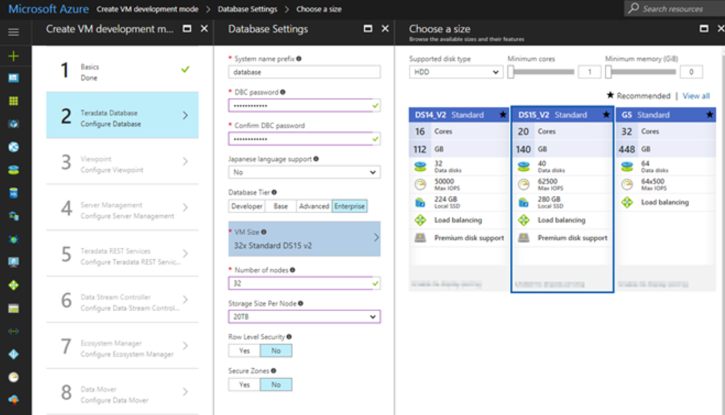Select Base database tier
725x415 pixels.
(281, 206)
